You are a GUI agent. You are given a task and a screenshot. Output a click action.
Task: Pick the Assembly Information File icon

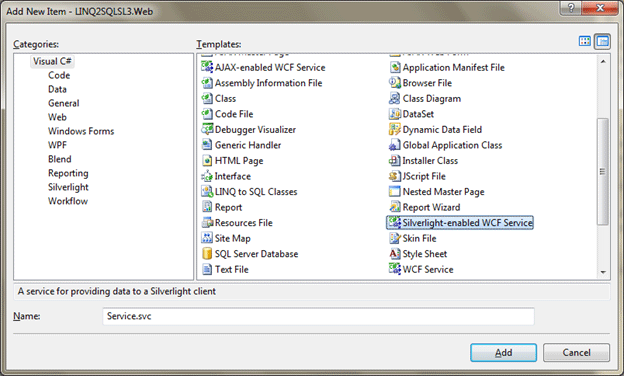click(207, 83)
